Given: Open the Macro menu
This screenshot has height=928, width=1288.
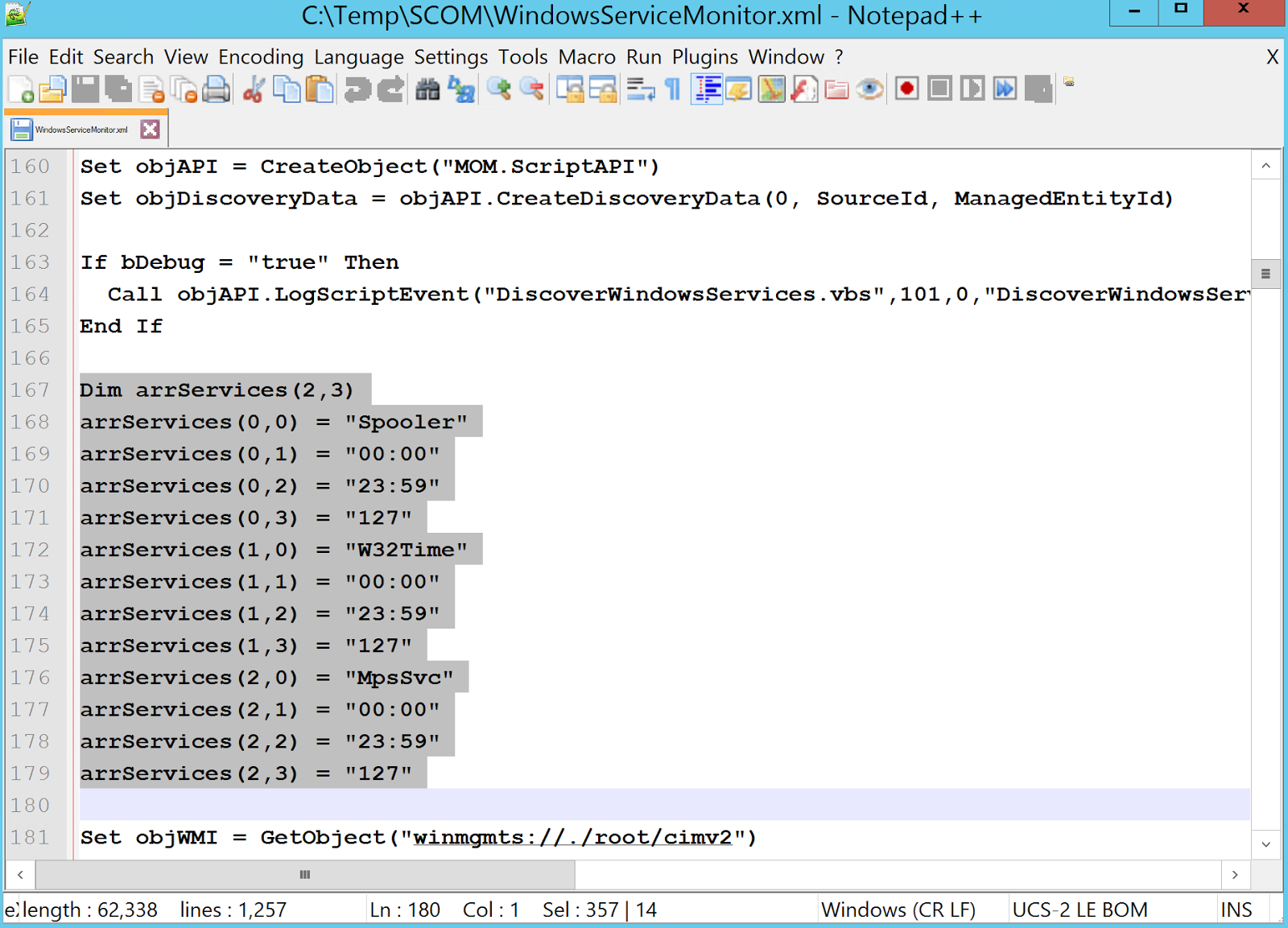Looking at the screenshot, I should click(587, 56).
